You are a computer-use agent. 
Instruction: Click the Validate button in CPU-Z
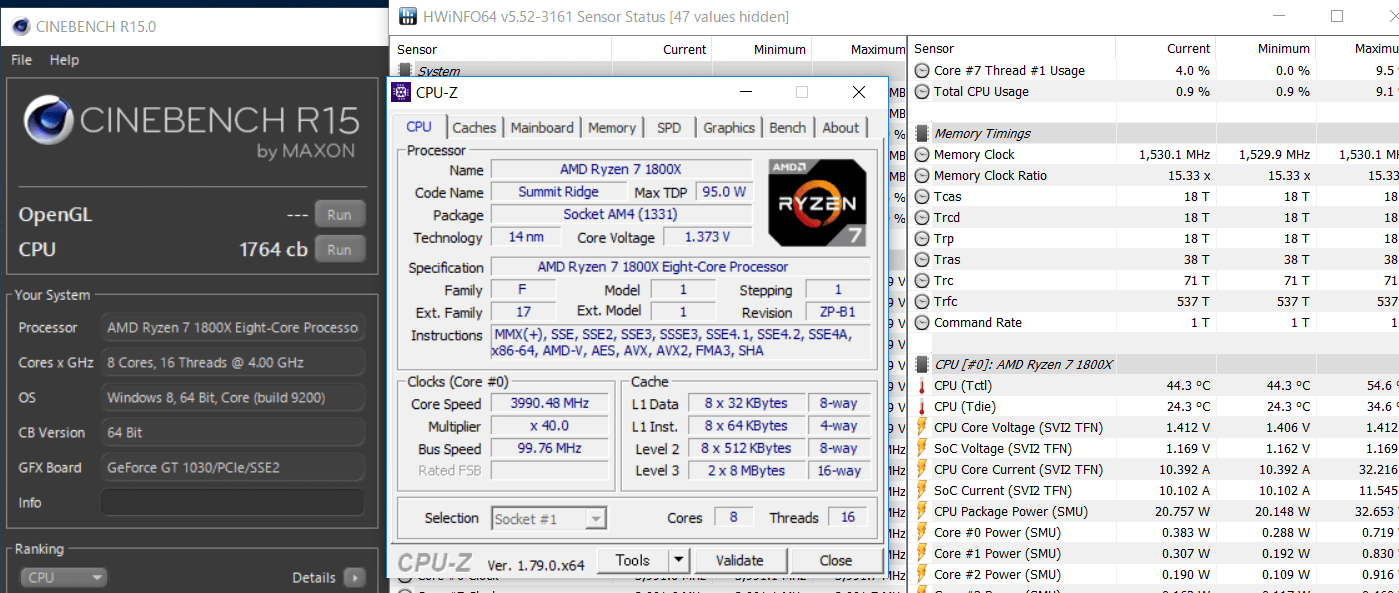(x=740, y=560)
